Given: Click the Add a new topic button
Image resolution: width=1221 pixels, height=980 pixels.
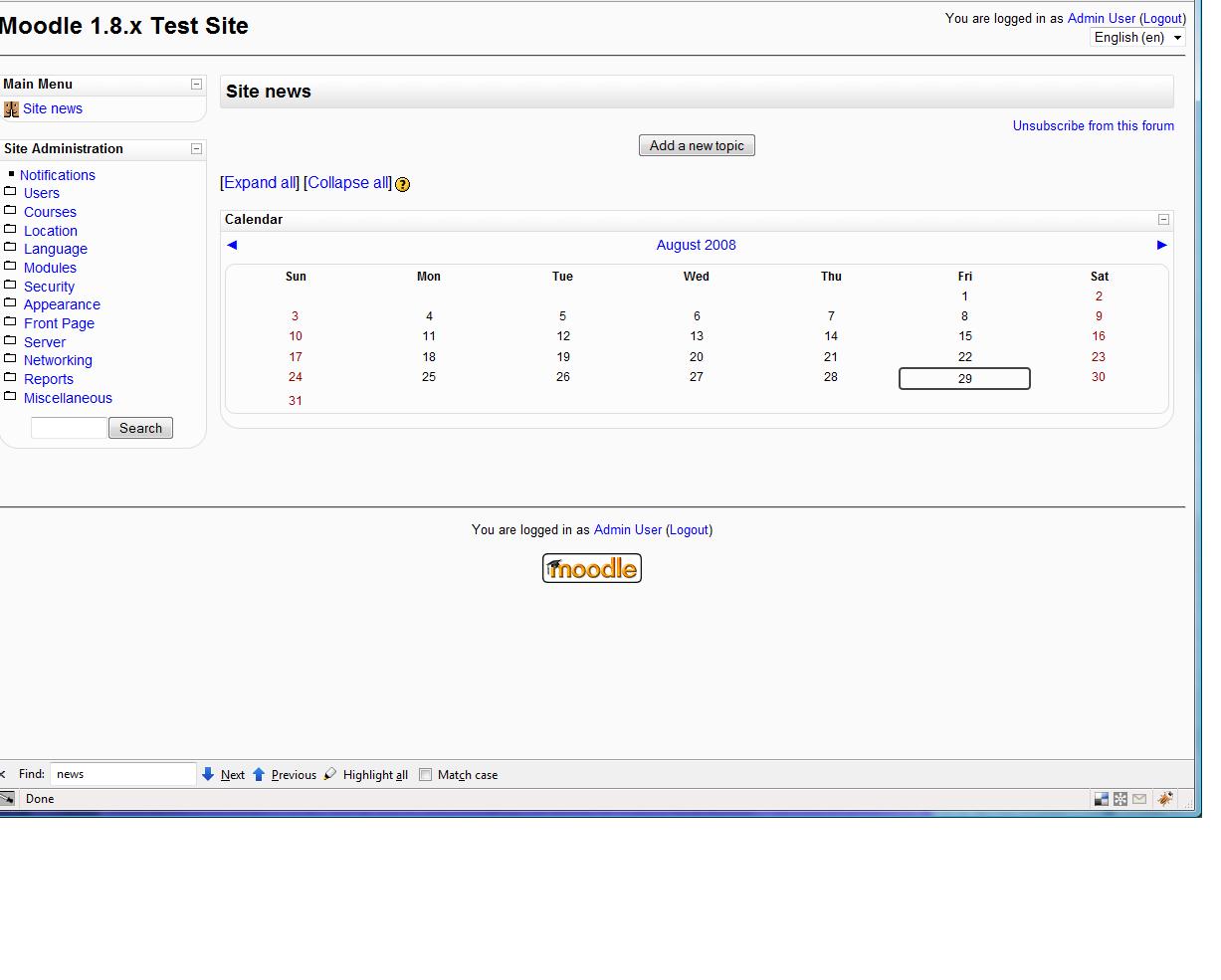Looking at the screenshot, I should (697, 145).
